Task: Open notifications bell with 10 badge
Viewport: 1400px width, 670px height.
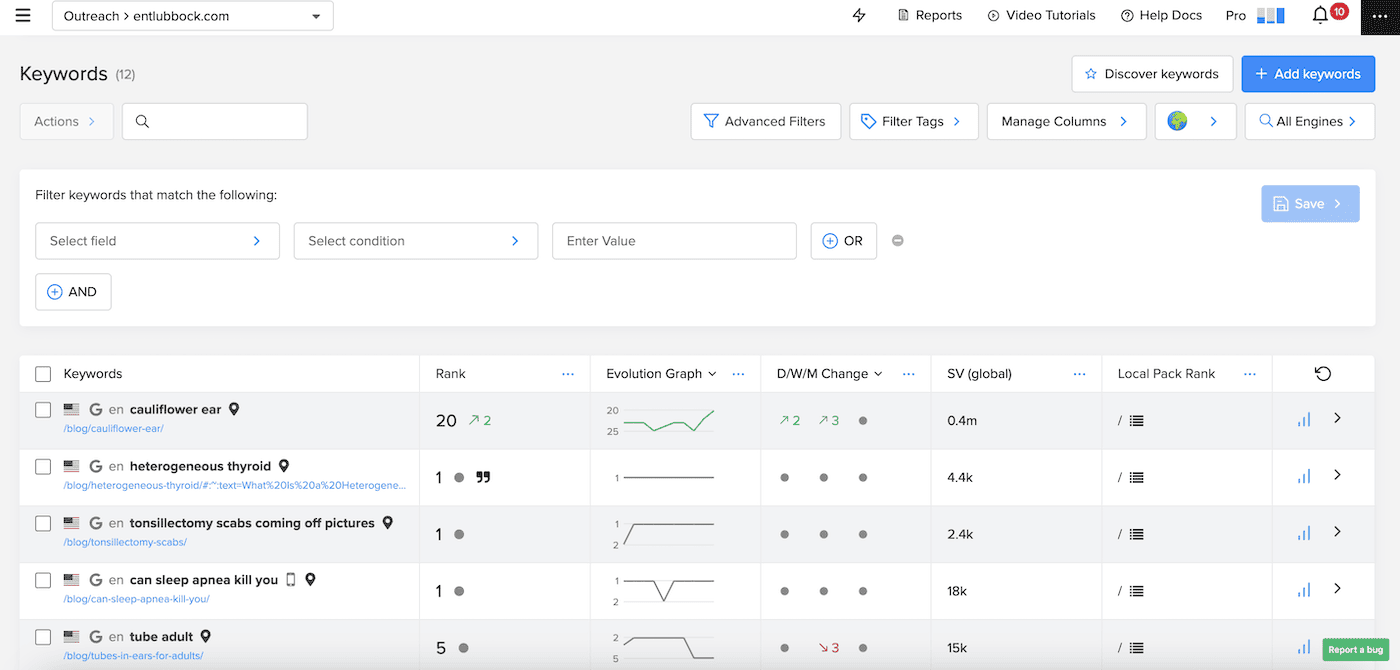Action: coord(1321,15)
